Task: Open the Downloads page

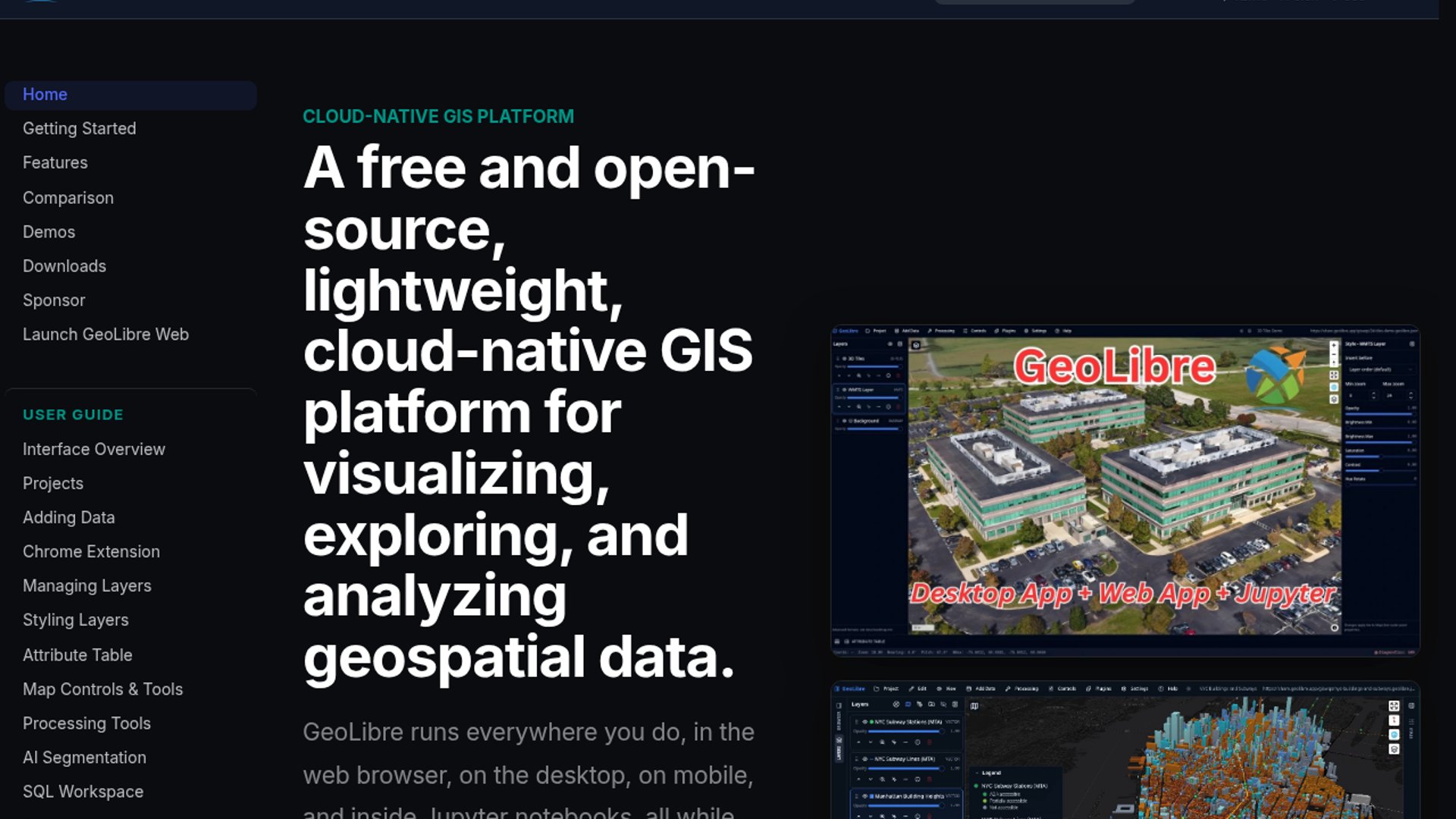Action: click(x=64, y=266)
